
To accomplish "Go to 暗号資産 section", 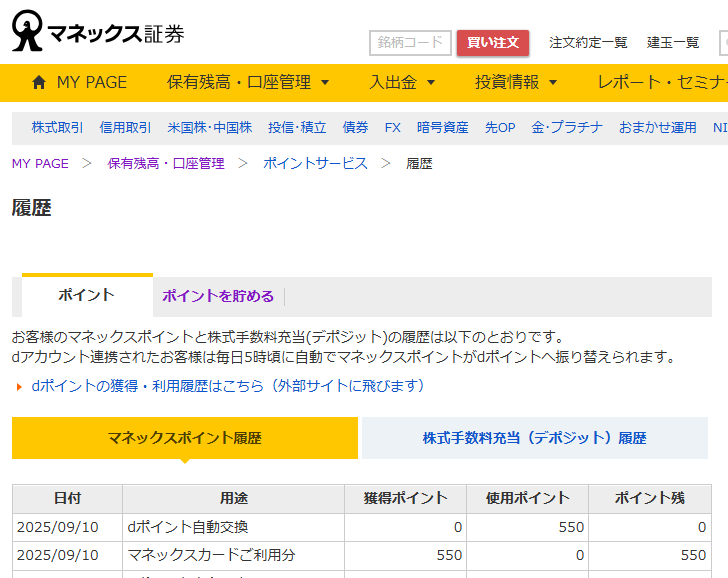I will tap(442, 127).
